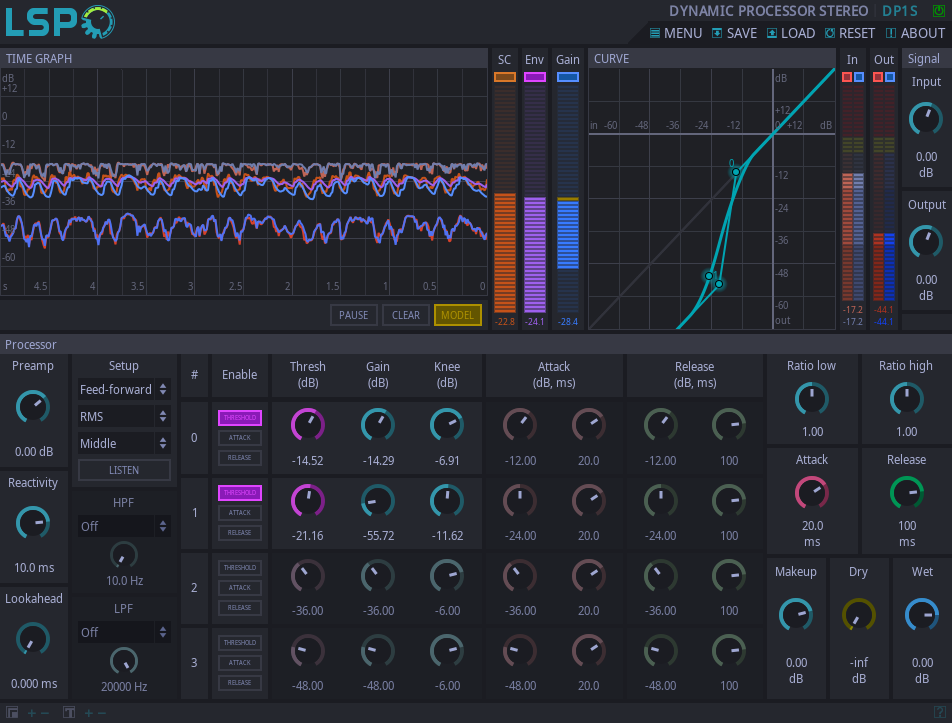Click the Ratio low knob
This screenshot has width=952, height=723.
(812, 399)
